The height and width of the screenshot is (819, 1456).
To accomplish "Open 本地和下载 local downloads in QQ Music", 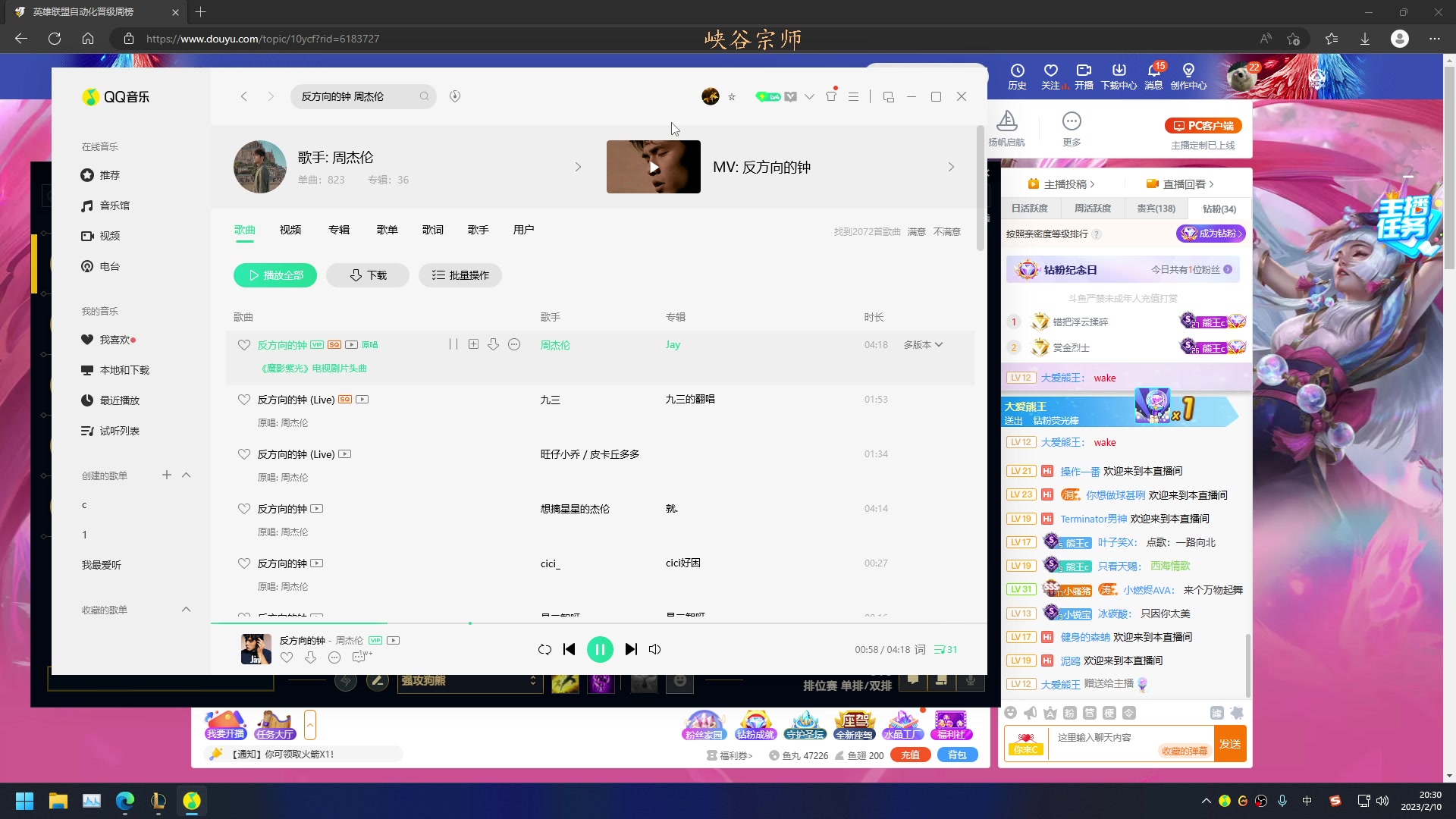I will (x=124, y=370).
